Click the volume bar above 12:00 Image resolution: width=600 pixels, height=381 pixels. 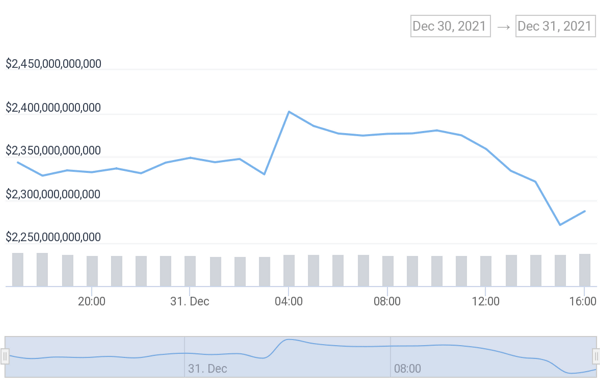486,271
